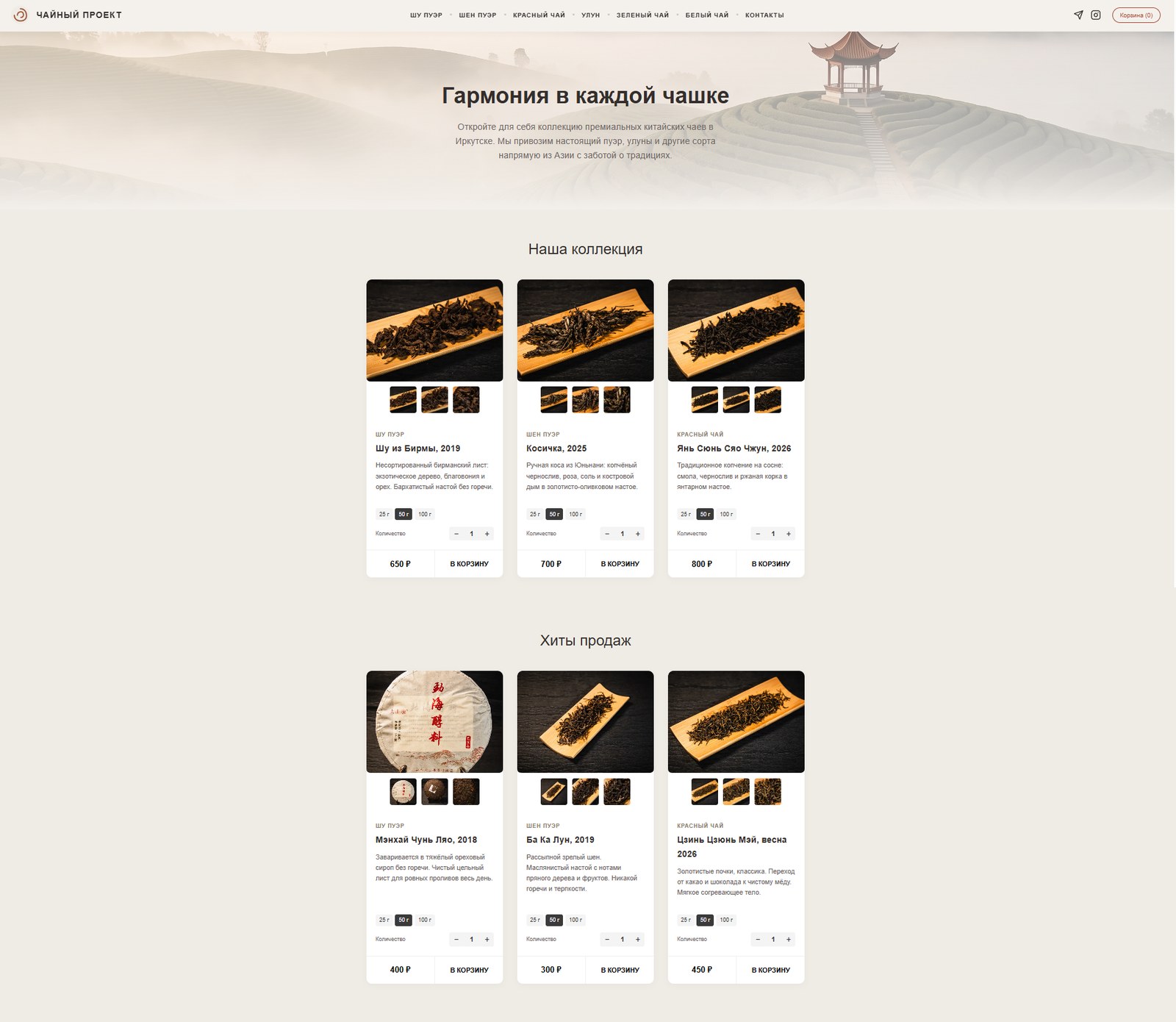
Task: Click the spiral logo of Чайный Проект
Action: coord(21,15)
